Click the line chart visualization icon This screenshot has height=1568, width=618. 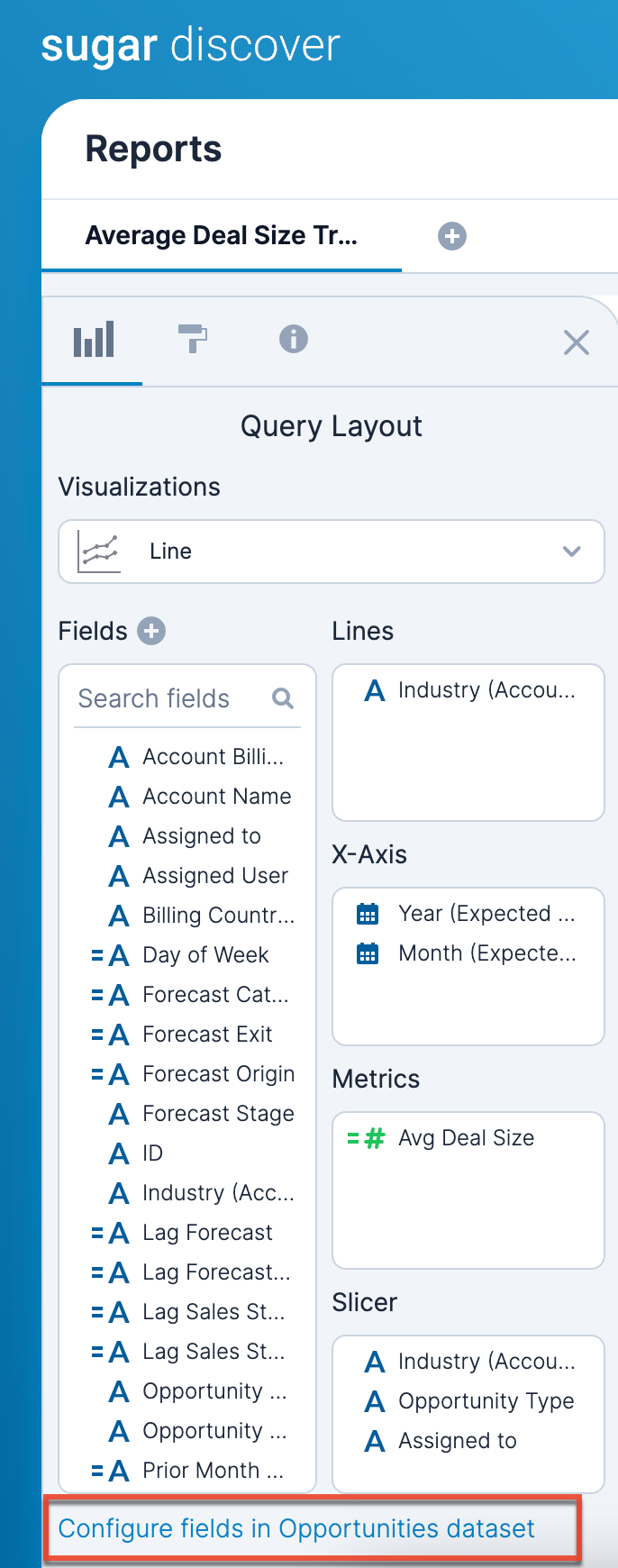point(99,552)
